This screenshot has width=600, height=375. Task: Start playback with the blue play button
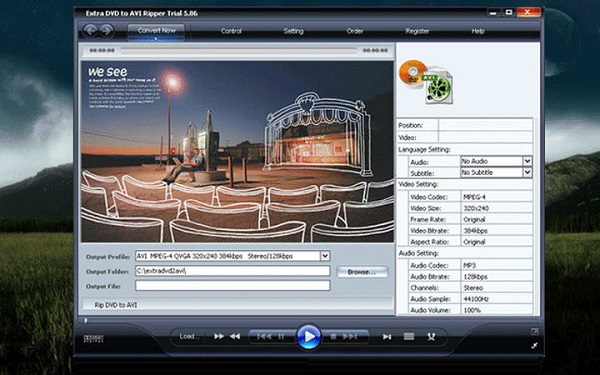coord(308,337)
